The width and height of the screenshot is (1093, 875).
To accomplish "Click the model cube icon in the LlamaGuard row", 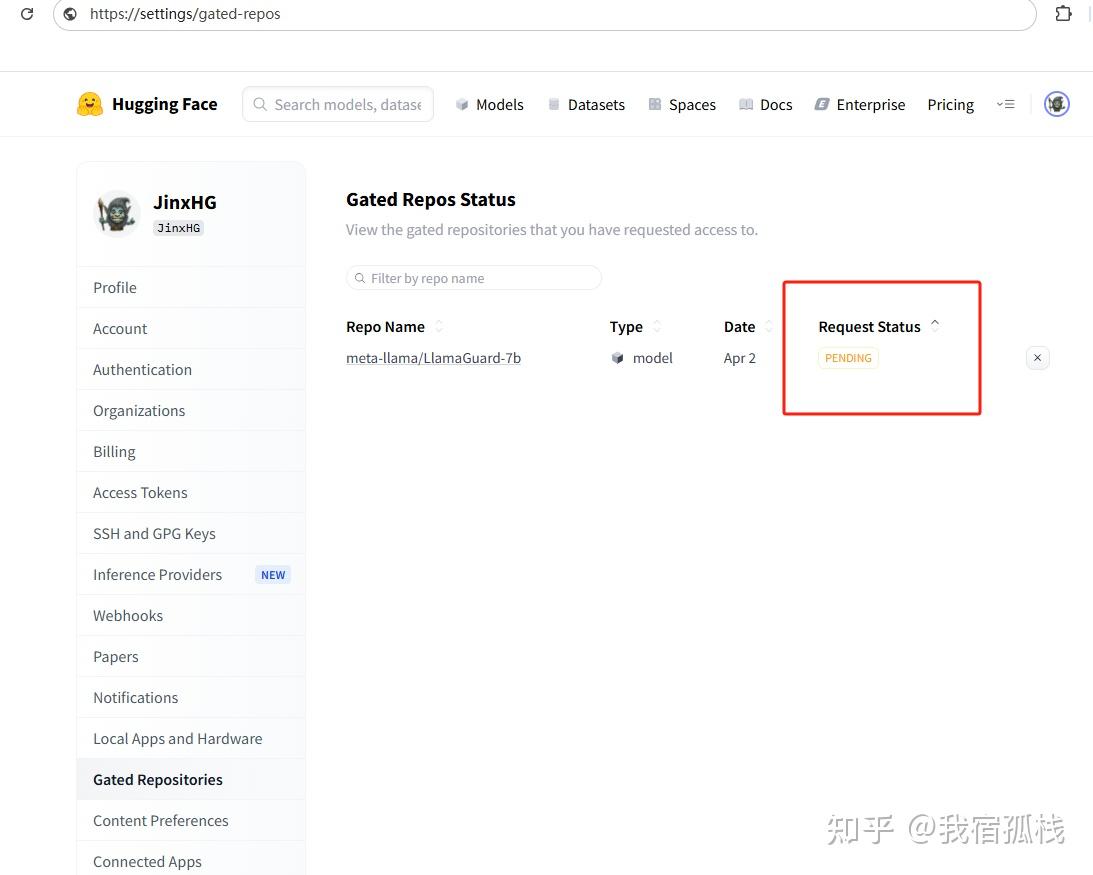I will click(x=617, y=358).
